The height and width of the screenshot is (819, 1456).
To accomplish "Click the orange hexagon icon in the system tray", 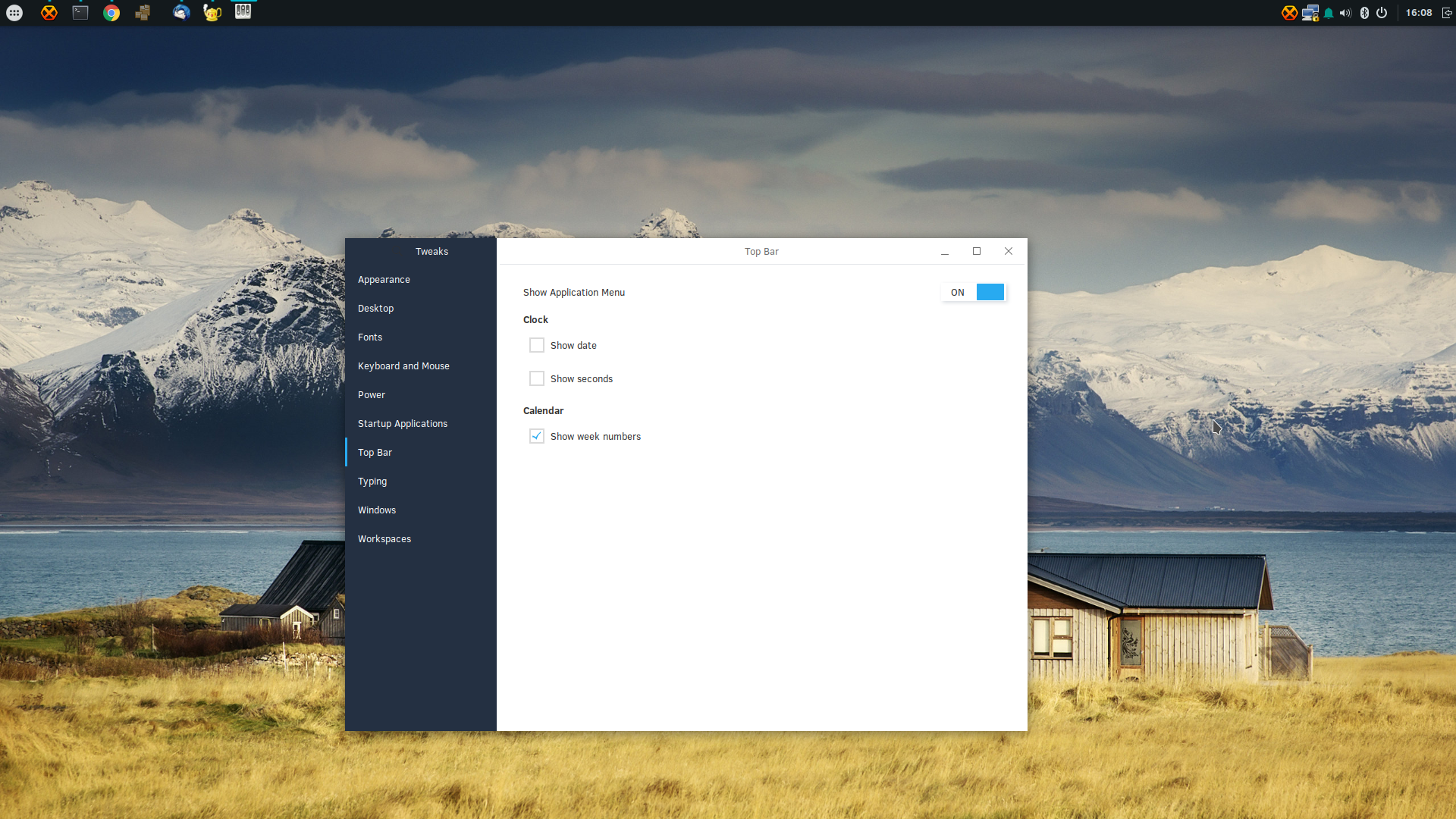I will (x=1289, y=13).
